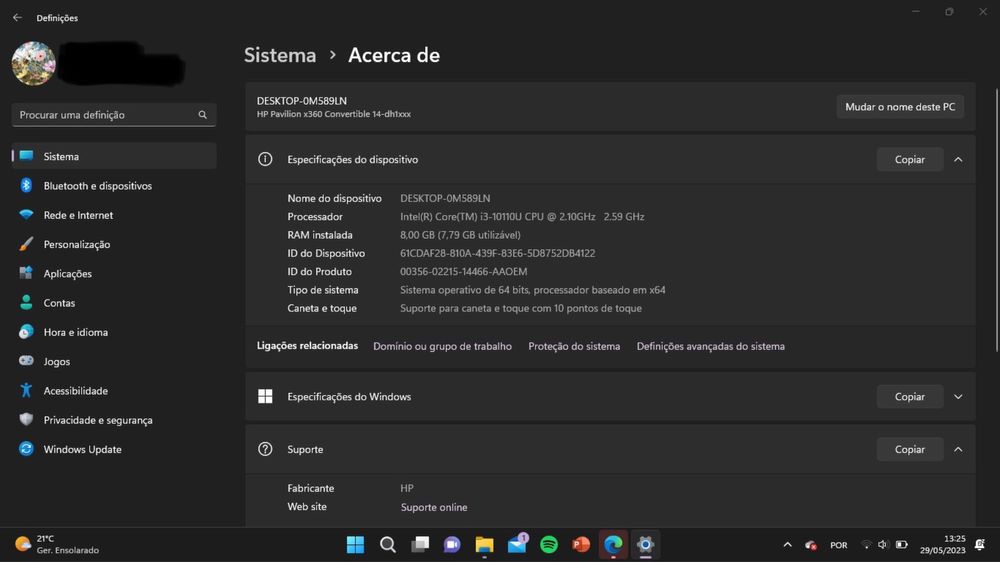Copy the Windows specifications
The image size is (1000, 562).
coord(909,397)
